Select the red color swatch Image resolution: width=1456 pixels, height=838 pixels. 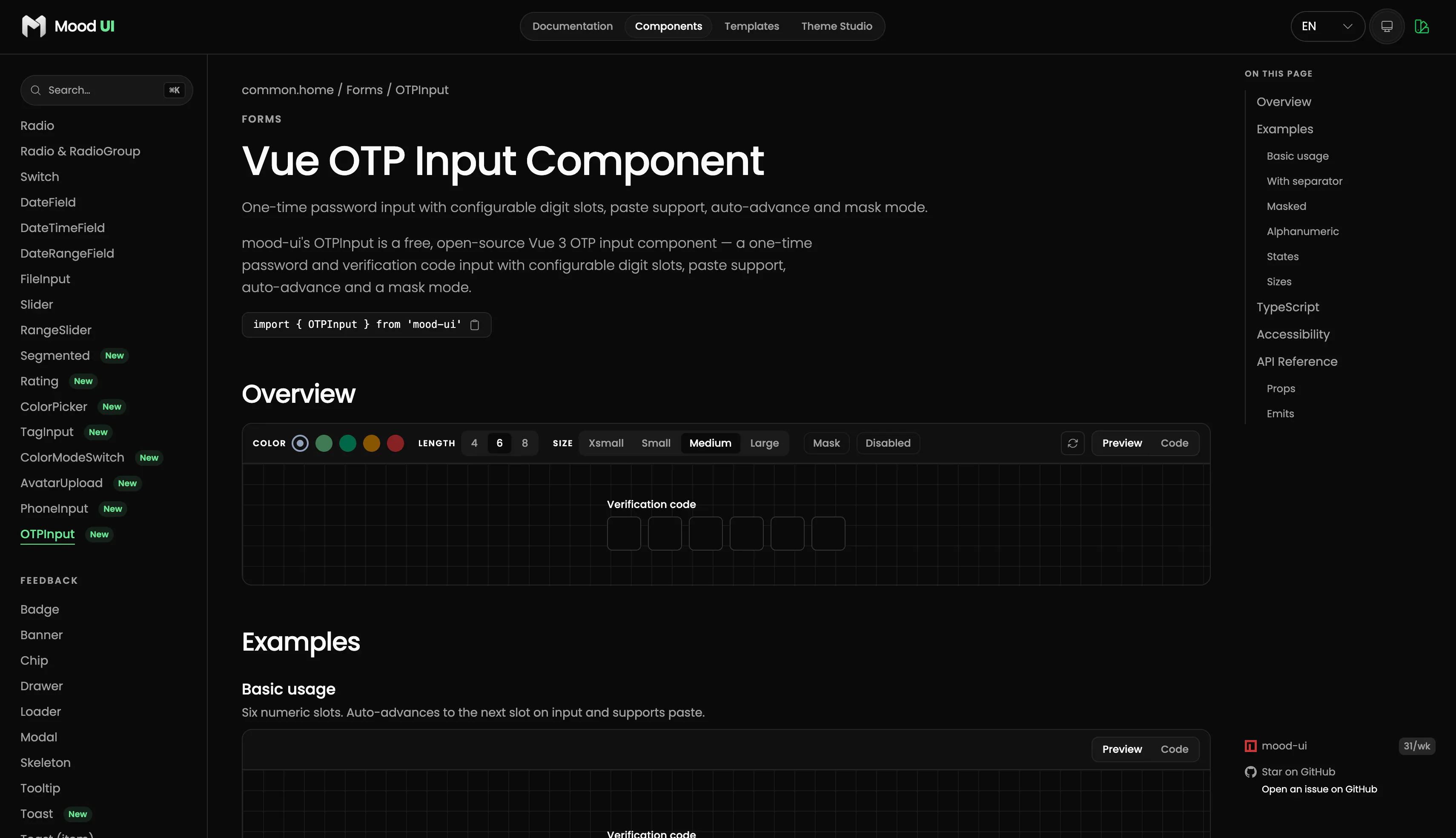[x=395, y=443]
